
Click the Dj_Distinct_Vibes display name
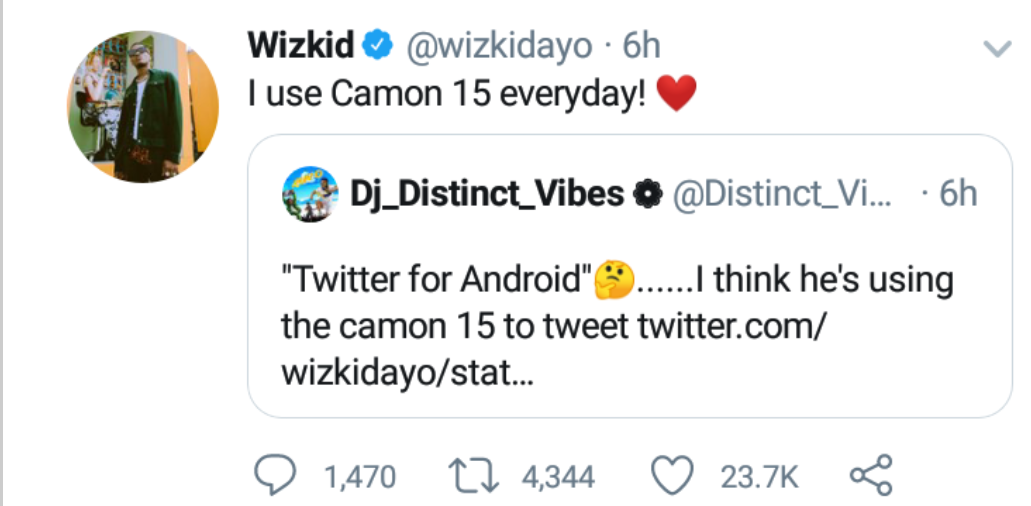pyautogui.click(x=487, y=194)
